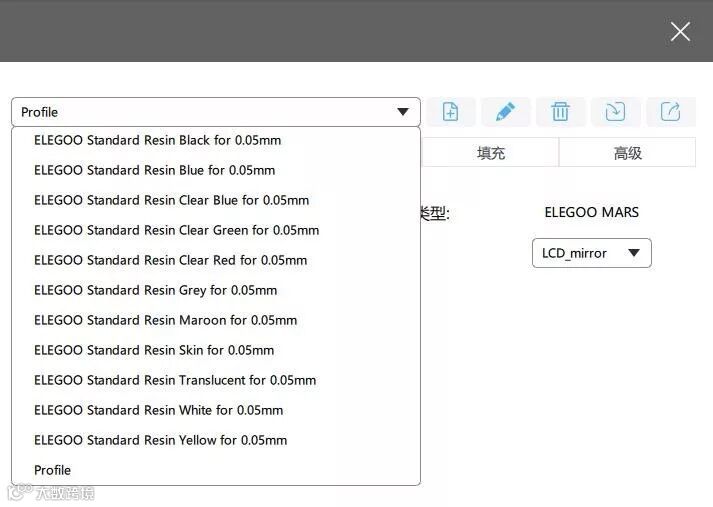Click the export profile icon
Image resolution: width=713 pixels, height=507 pixels.
[670, 112]
